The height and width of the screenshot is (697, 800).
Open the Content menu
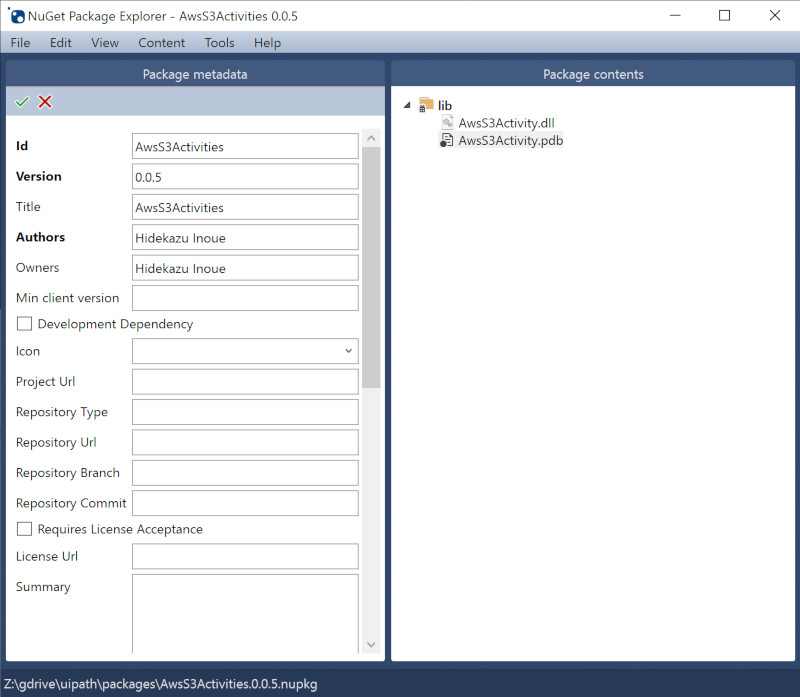tap(161, 43)
